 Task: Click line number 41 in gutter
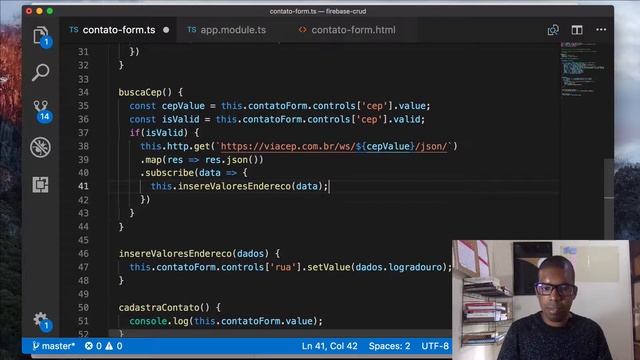(83, 186)
